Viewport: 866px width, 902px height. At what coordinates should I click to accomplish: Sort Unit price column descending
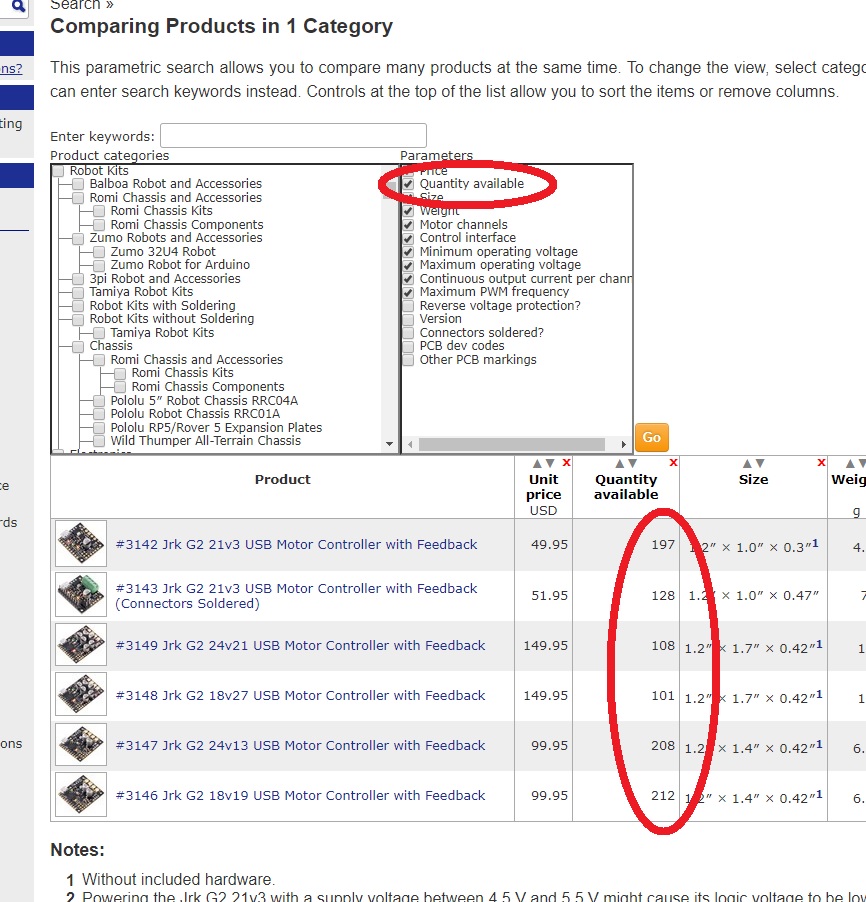550,463
